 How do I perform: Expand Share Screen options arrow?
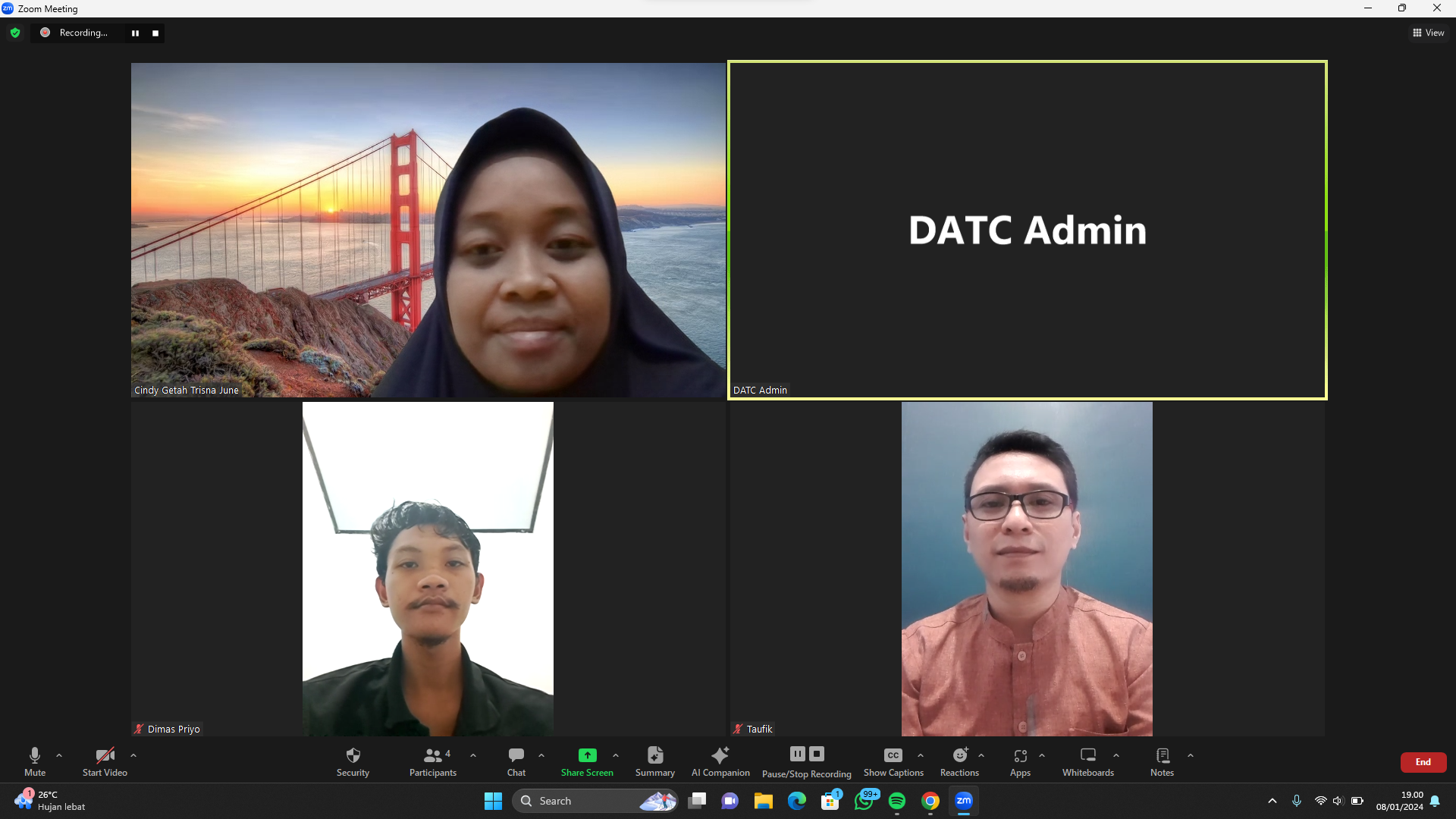click(616, 755)
